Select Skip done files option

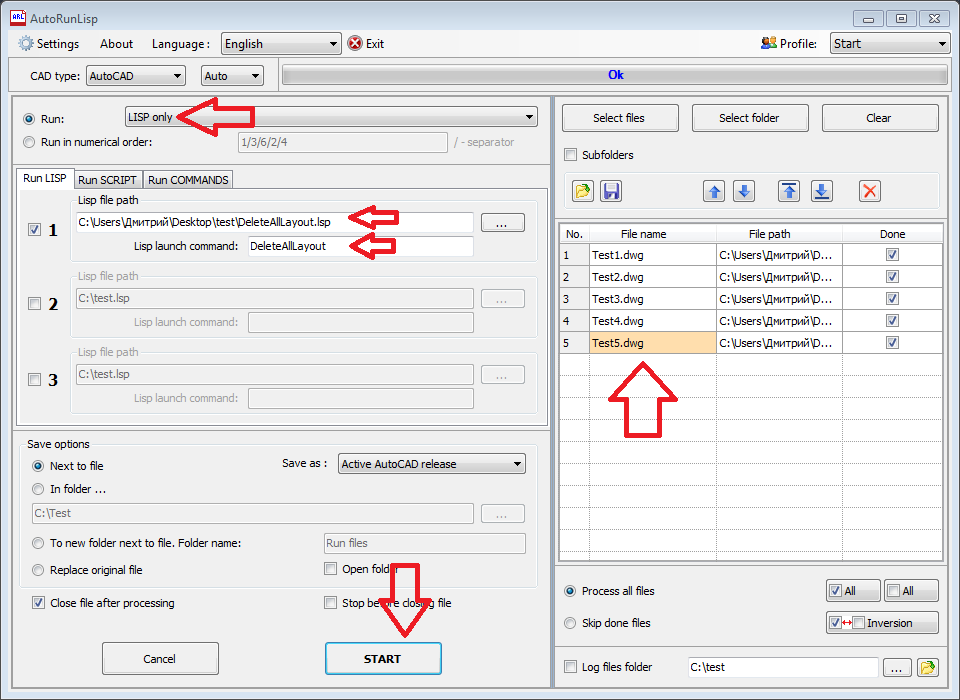point(570,623)
